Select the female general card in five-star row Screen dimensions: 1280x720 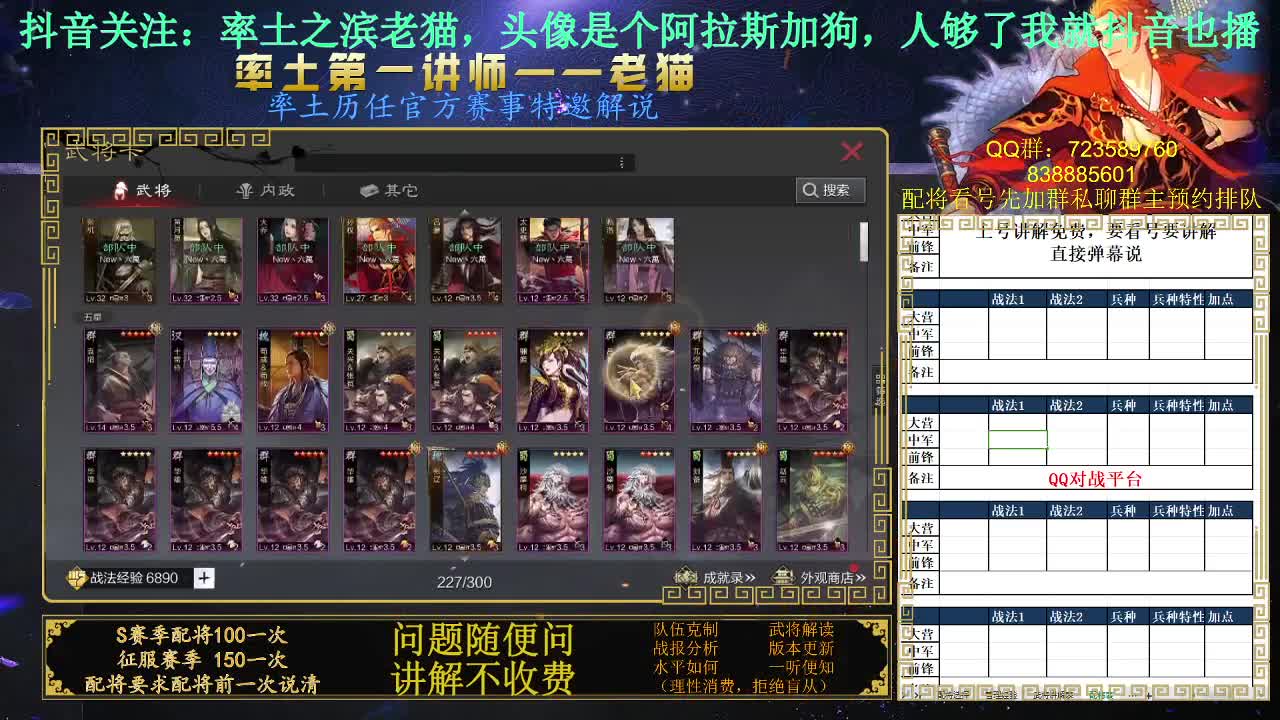coord(552,380)
